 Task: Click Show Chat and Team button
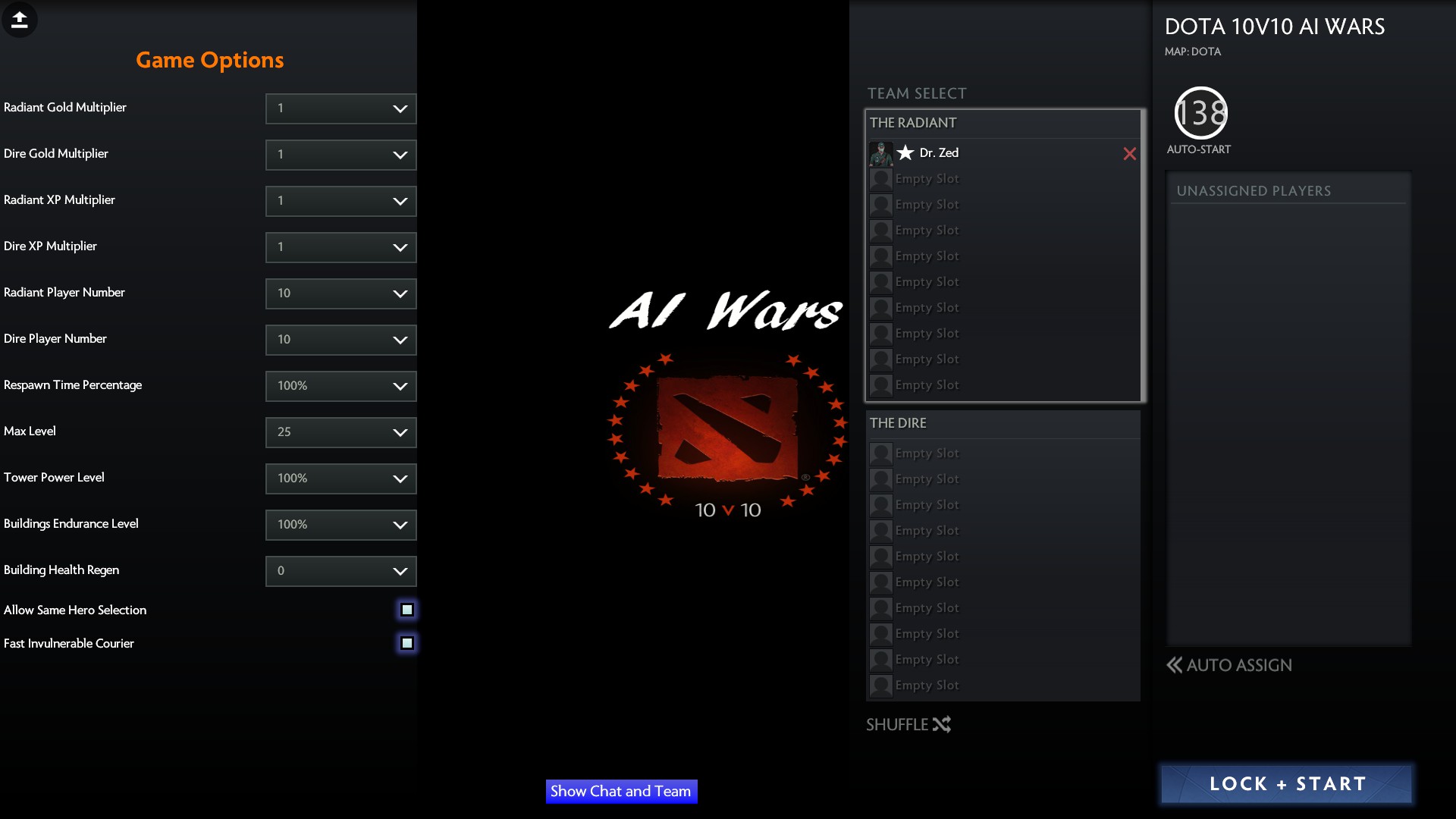coord(621,791)
